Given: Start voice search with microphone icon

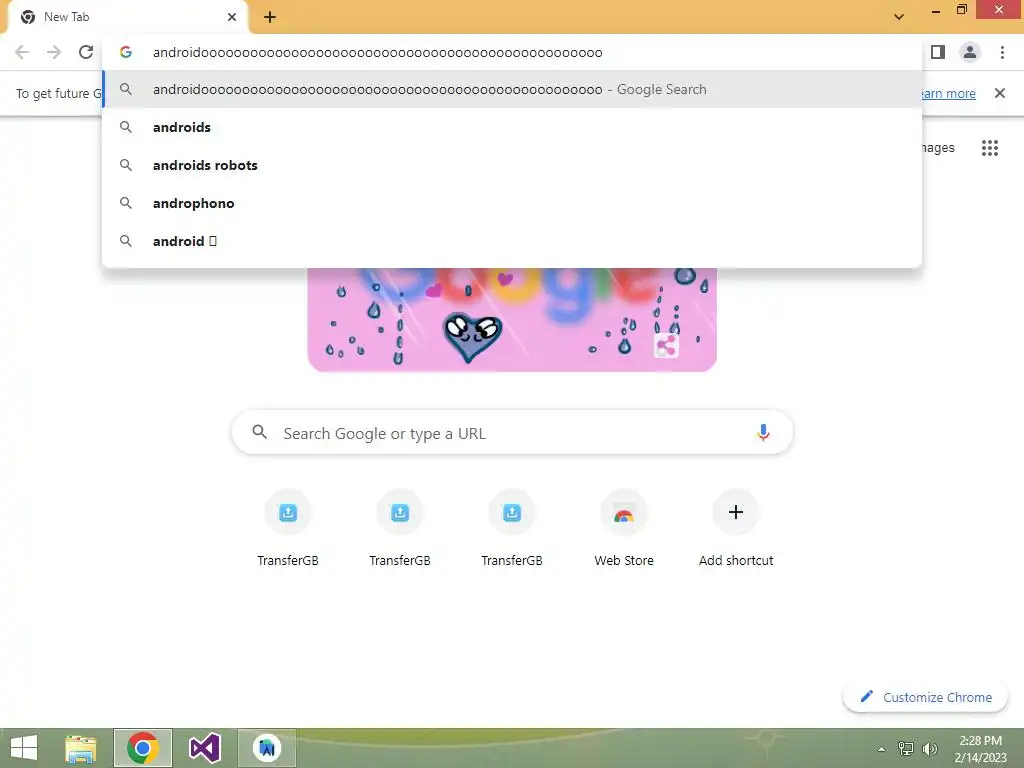Looking at the screenshot, I should pyautogui.click(x=763, y=432).
